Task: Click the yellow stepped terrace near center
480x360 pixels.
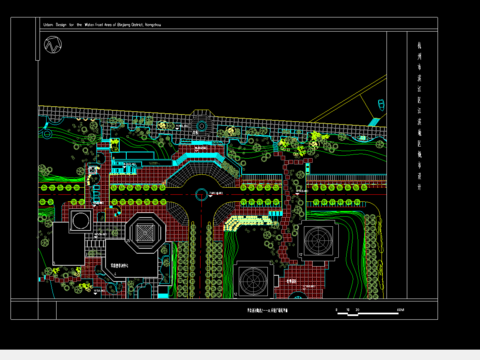Action: click(248, 222)
